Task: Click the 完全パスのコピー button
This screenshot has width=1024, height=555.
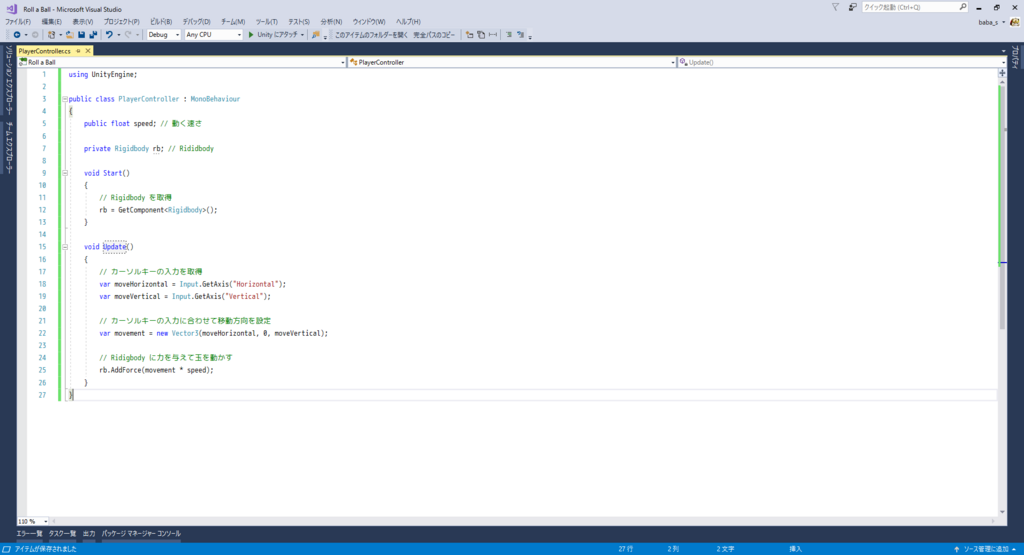Action: click(434, 35)
